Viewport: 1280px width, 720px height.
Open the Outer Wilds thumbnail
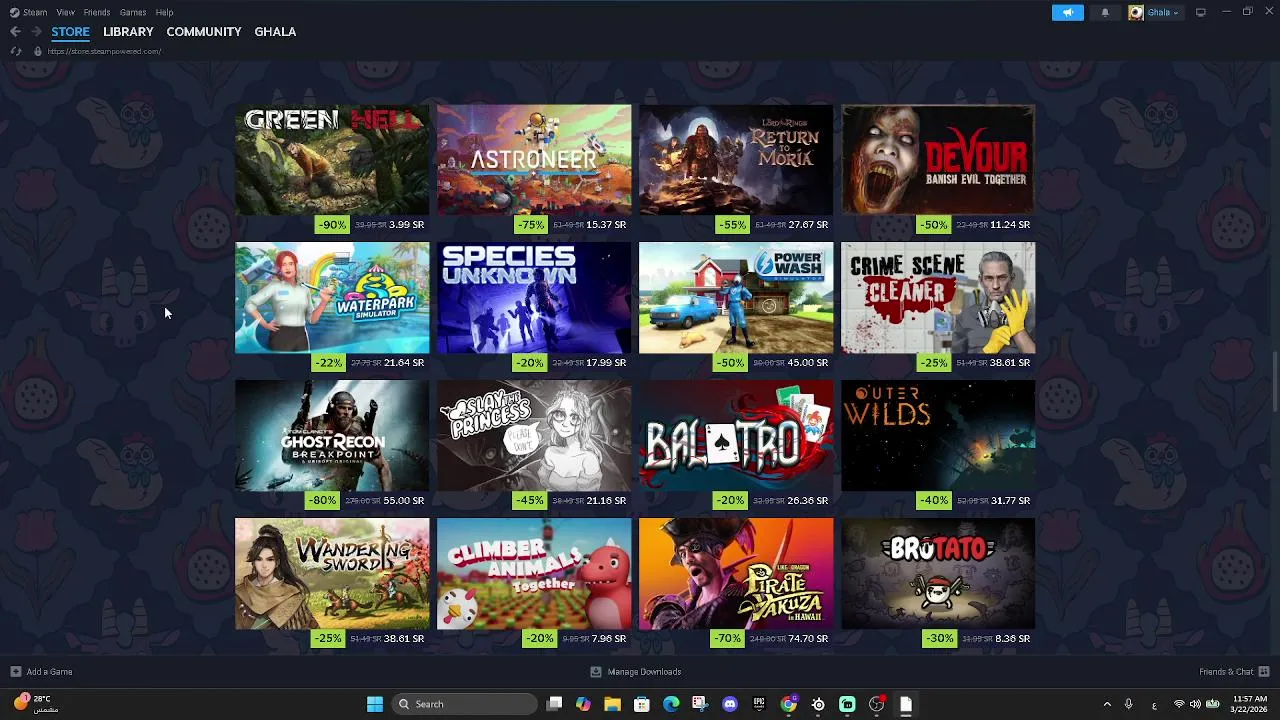point(938,436)
